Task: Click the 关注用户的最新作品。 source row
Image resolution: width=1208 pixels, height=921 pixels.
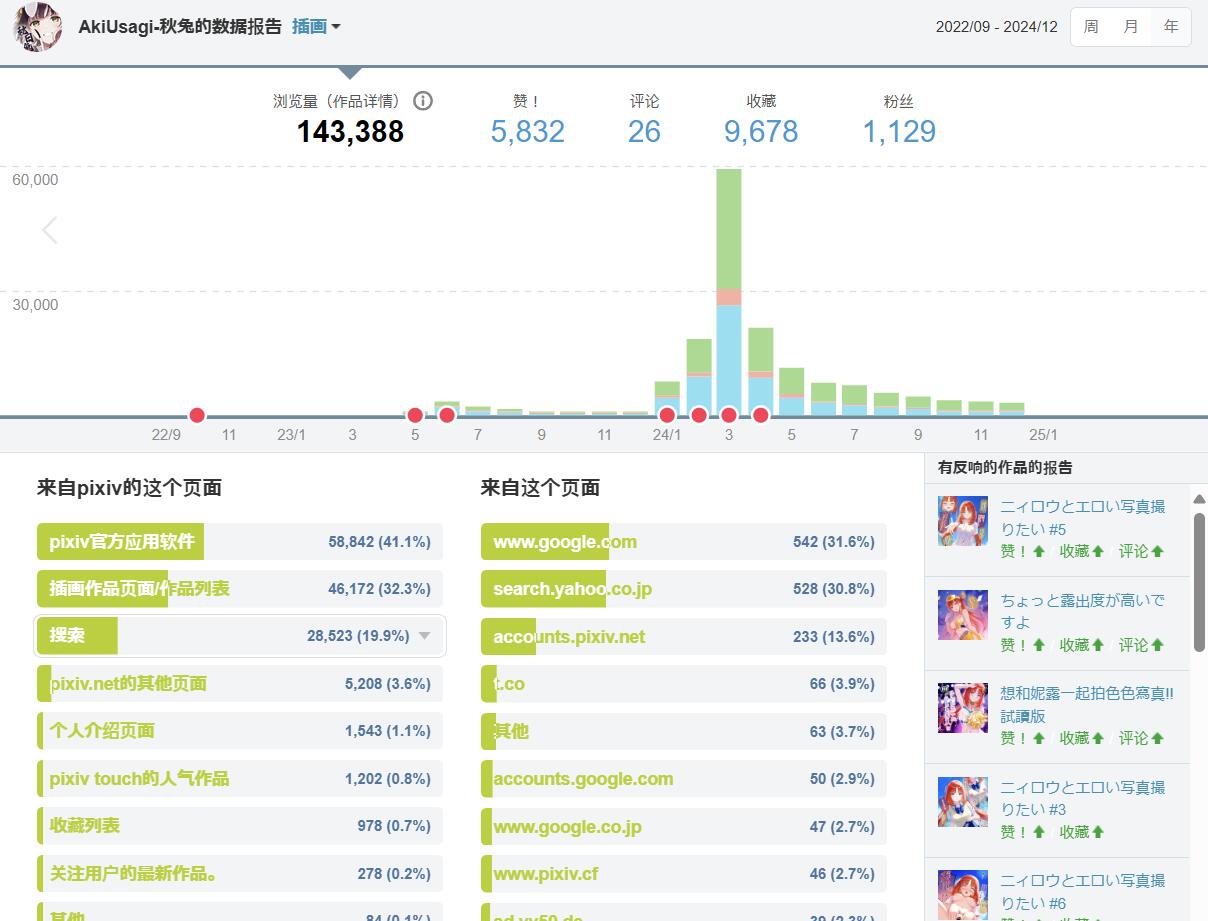Action: coord(240,874)
